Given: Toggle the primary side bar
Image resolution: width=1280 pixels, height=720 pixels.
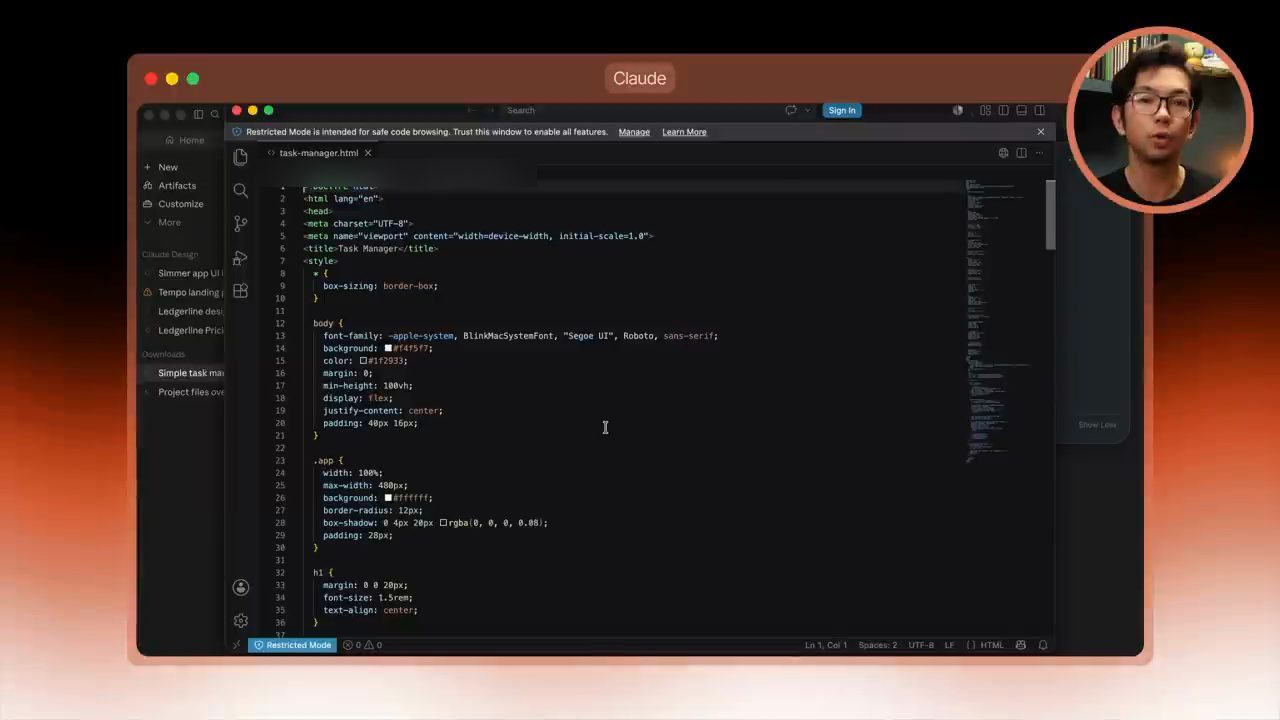Looking at the screenshot, I should (x=1003, y=110).
